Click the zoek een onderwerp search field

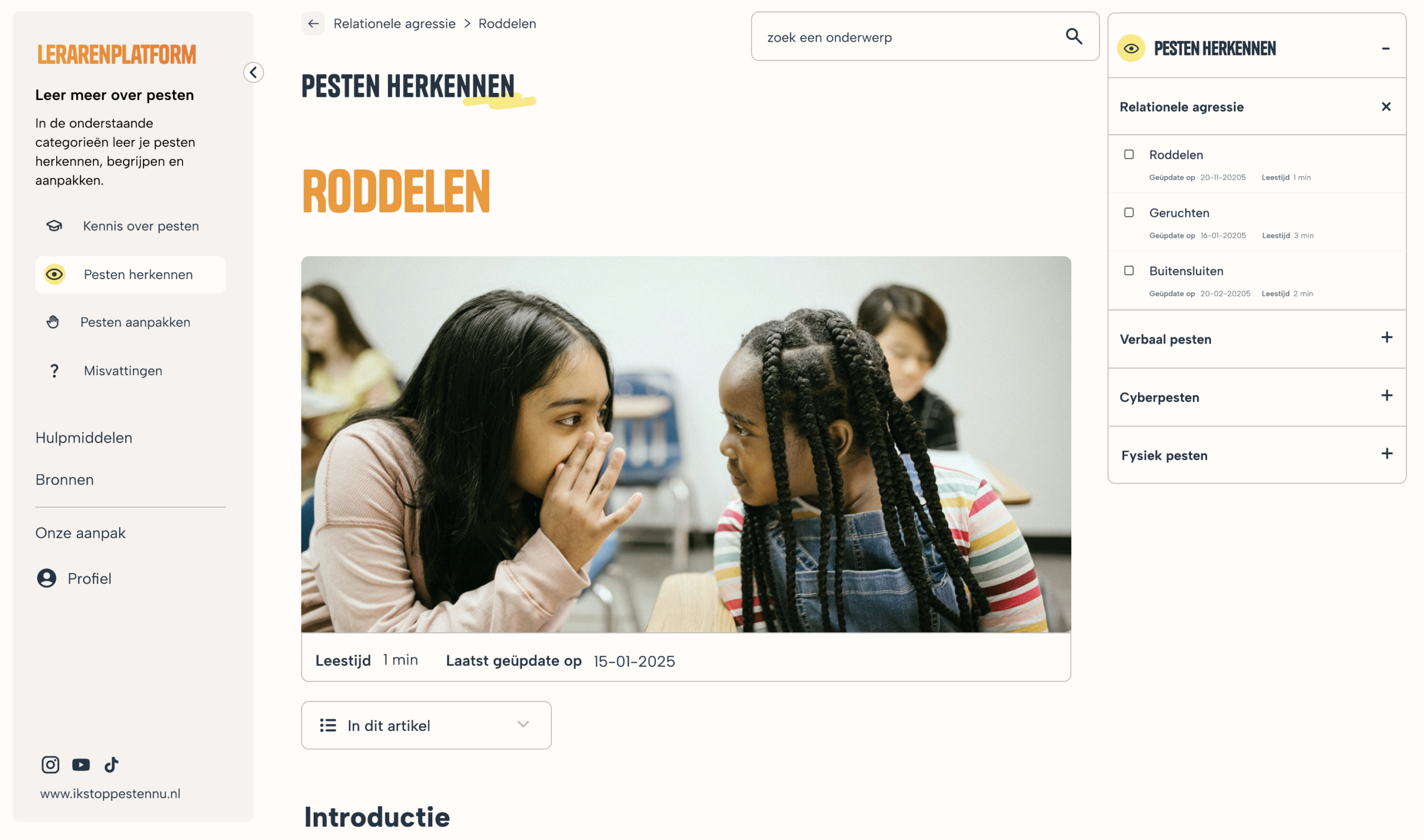pyautogui.click(x=925, y=37)
